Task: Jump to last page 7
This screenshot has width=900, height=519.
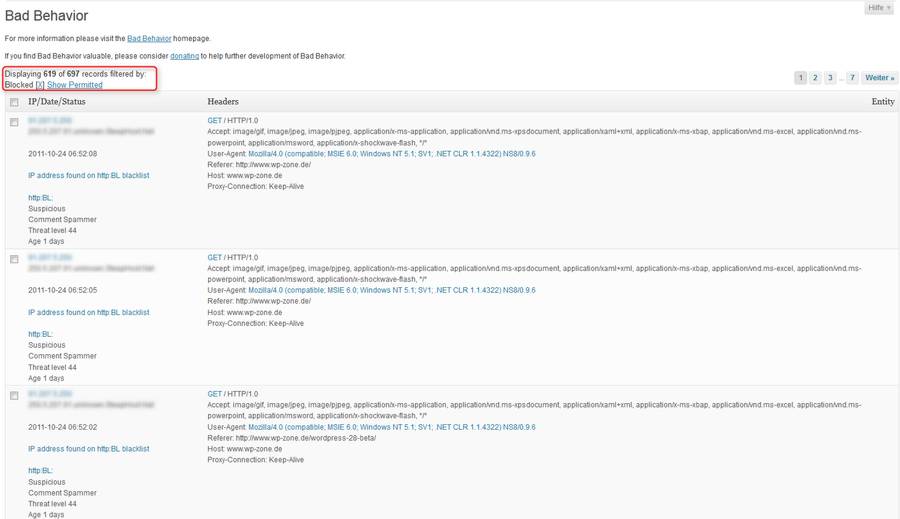Action: click(x=852, y=78)
